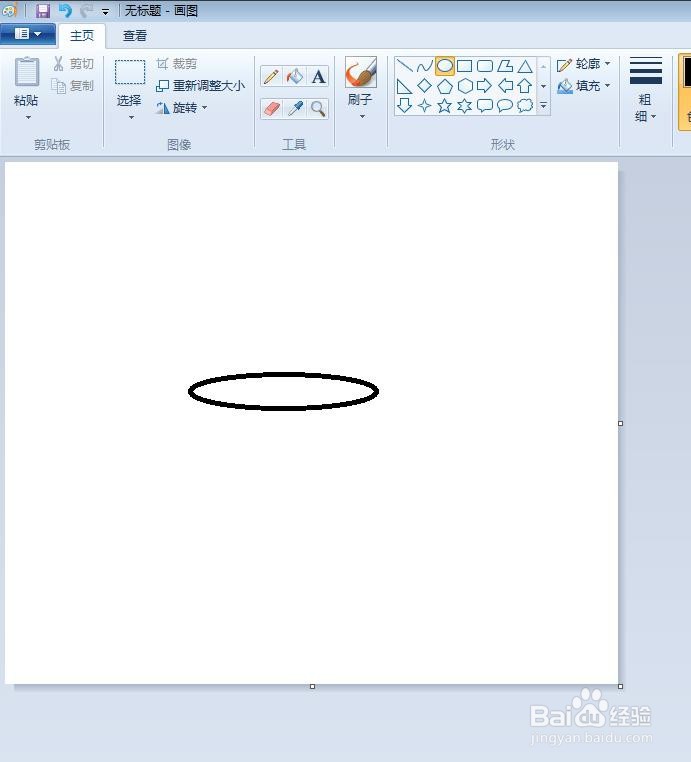Choose the Pentagon shape
The width and height of the screenshot is (691, 762).
[445, 86]
